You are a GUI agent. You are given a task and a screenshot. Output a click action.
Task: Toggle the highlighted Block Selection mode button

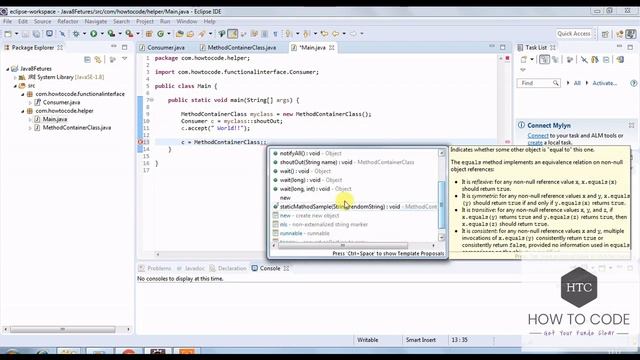click(233, 34)
